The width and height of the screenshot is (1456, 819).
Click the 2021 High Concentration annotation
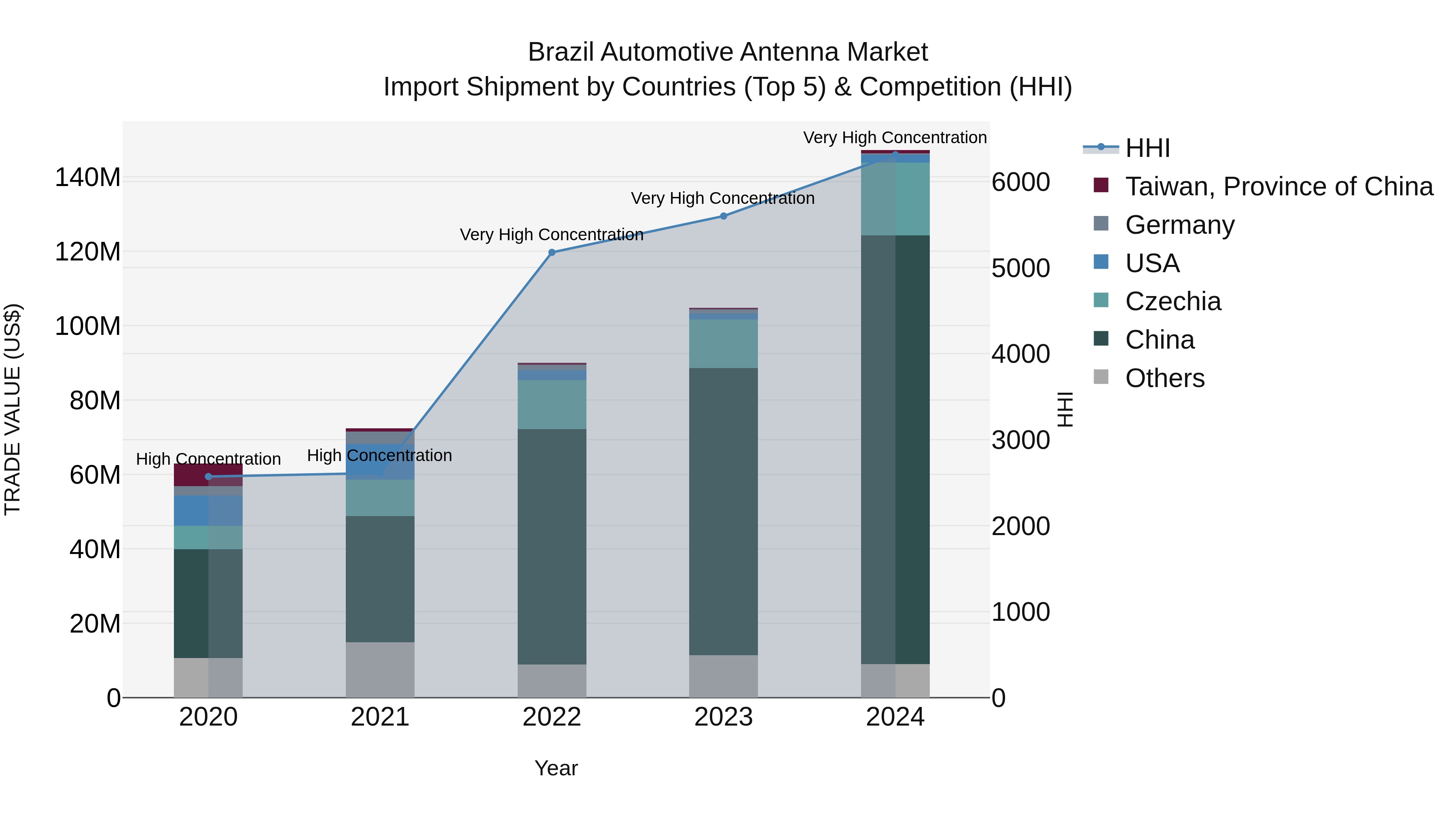[x=379, y=455]
